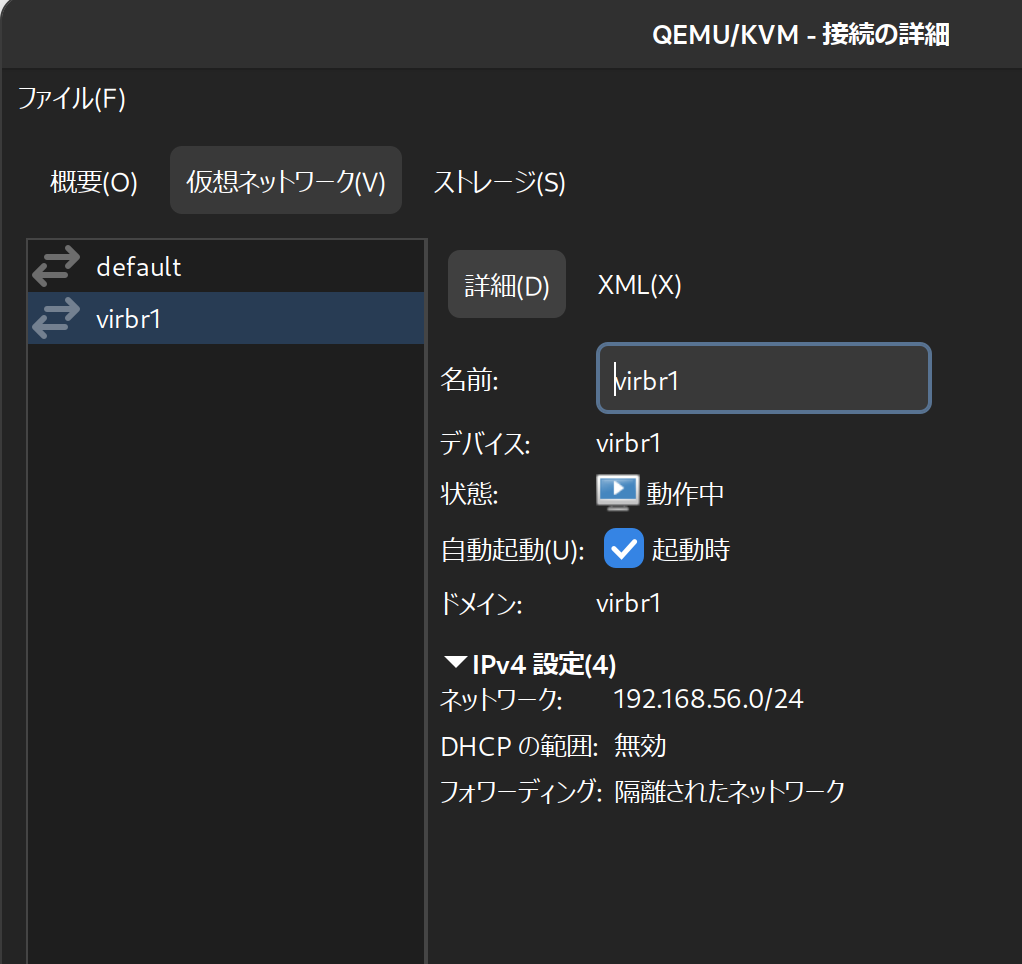The height and width of the screenshot is (964, 1022).
Task: Open the XML(X) view
Action: [x=640, y=284]
